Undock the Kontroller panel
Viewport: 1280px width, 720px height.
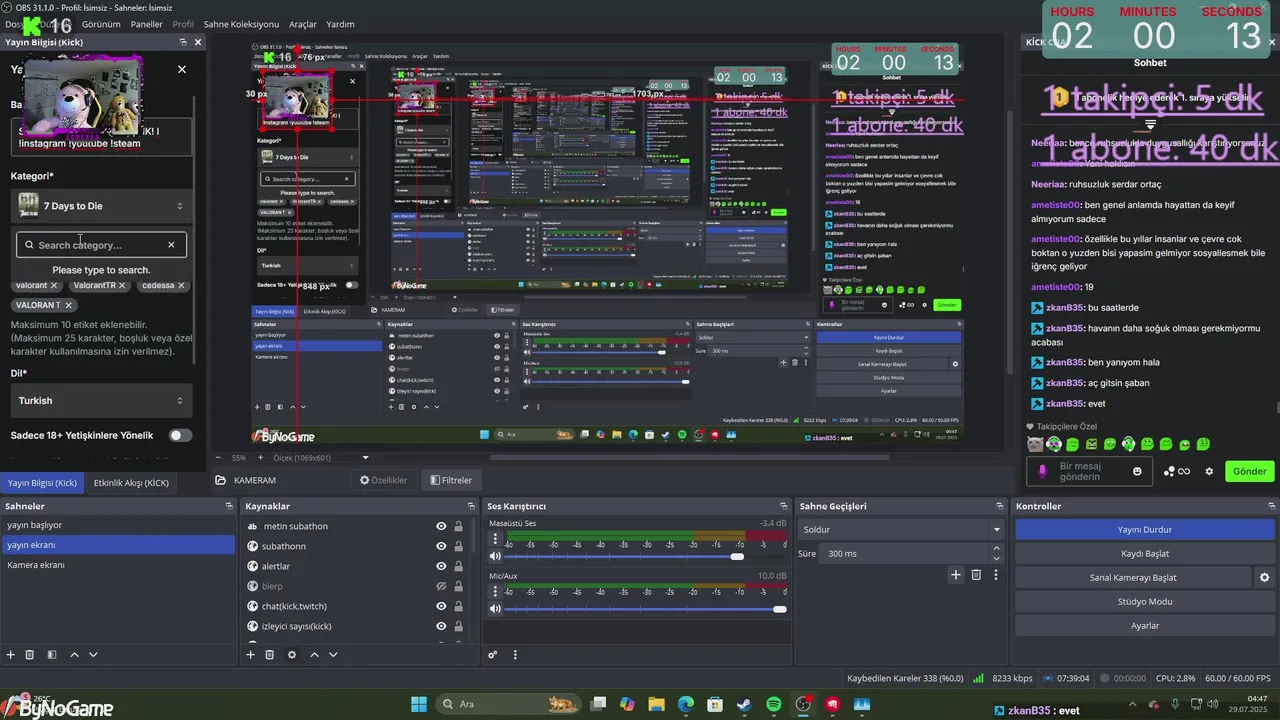point(1269,507)
